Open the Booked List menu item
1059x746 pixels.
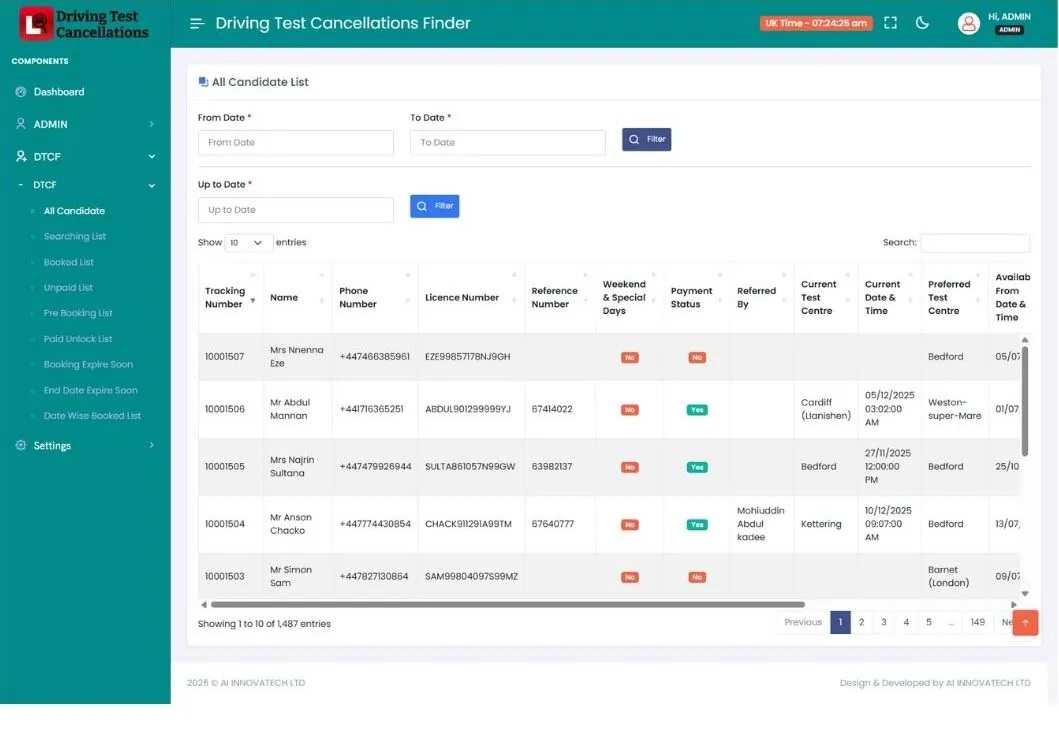[68, 263]
